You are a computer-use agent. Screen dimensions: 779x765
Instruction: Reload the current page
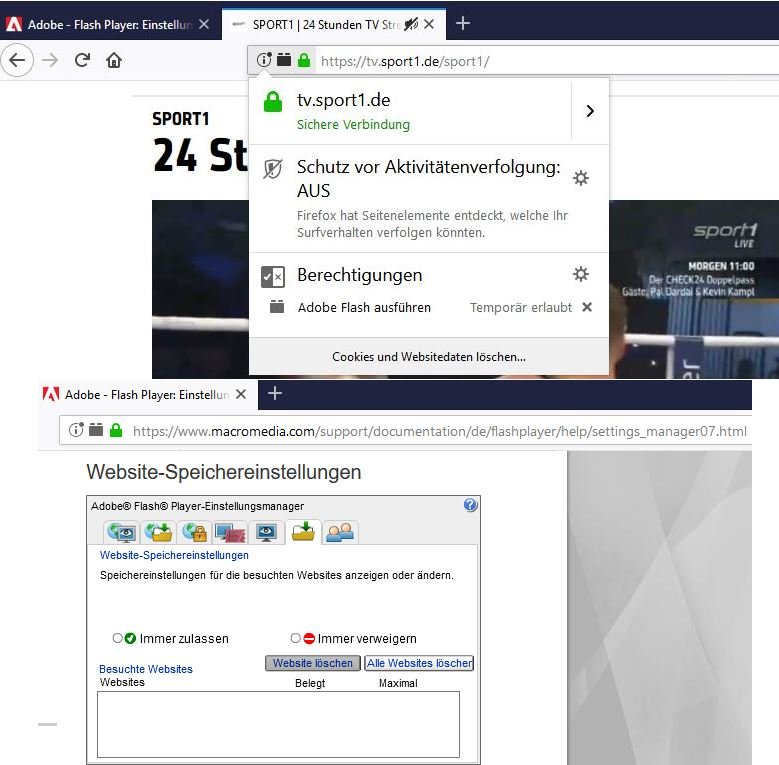coord(82,60)
